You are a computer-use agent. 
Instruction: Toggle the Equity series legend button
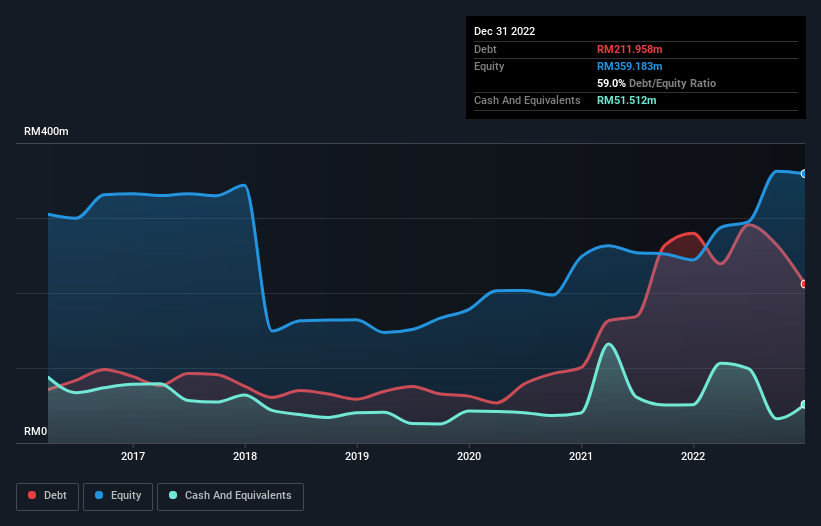pyautogui.click(x=118, y=496)
